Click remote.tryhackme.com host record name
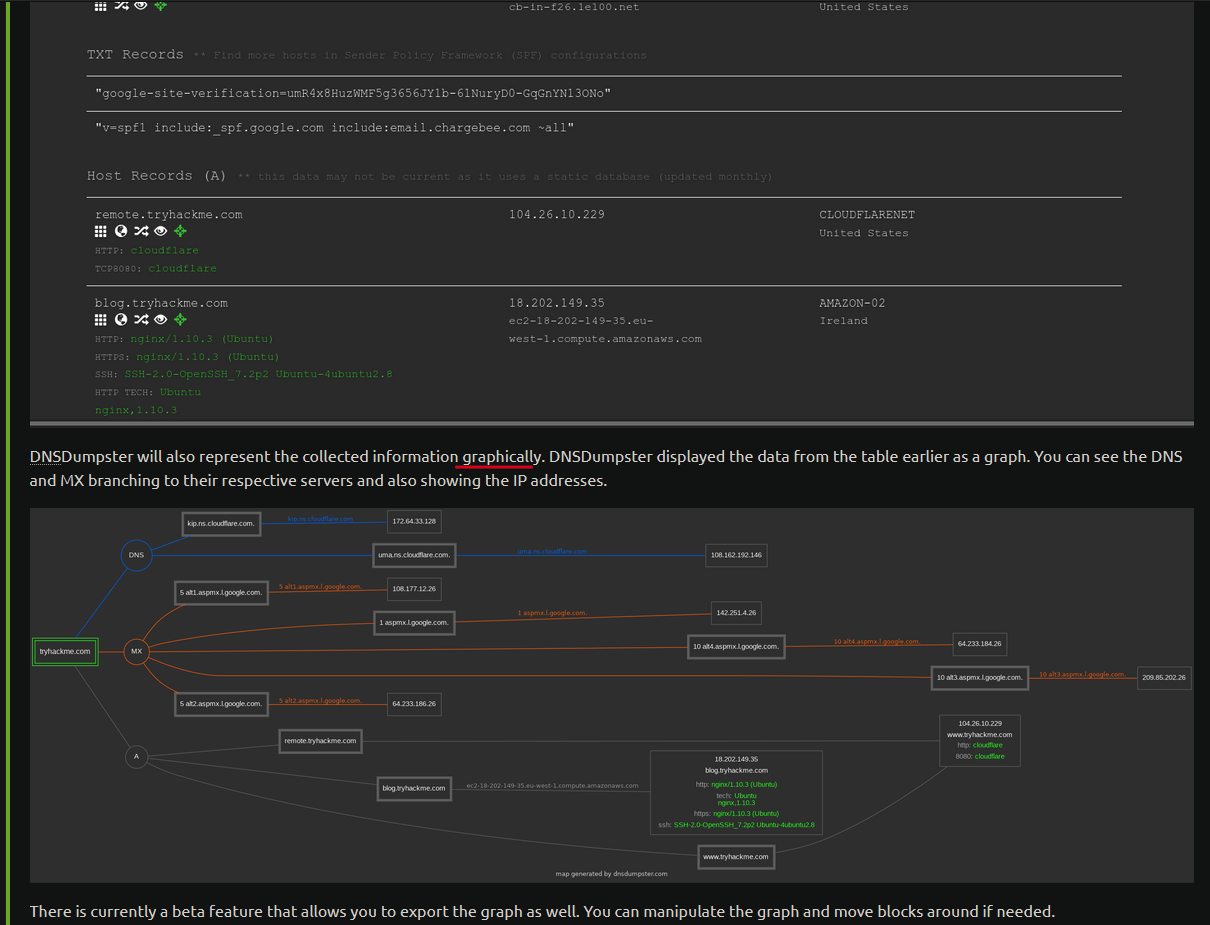 coord(169,215)
